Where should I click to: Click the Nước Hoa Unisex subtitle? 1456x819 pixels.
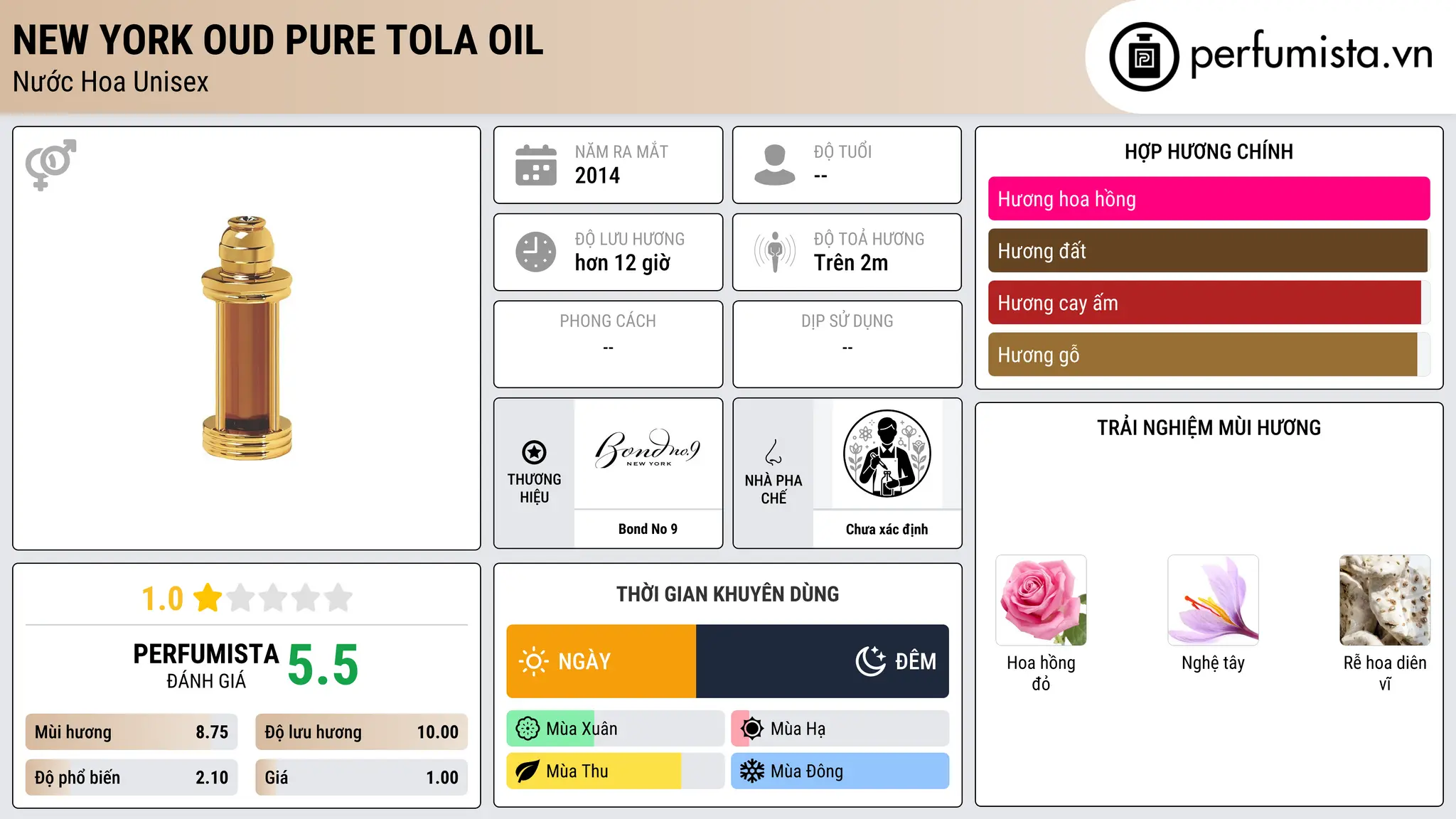point(111,82)
